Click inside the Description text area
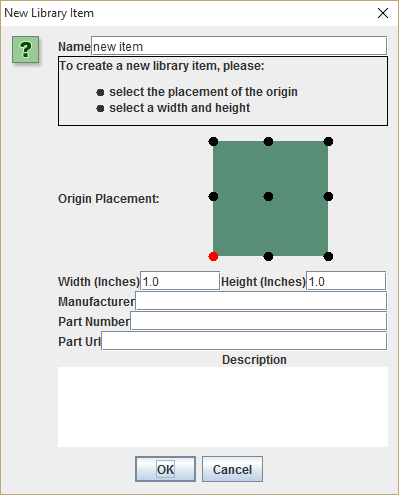This screenshot has height=495, width=399. pyautogui.click(x=223, y=407)
